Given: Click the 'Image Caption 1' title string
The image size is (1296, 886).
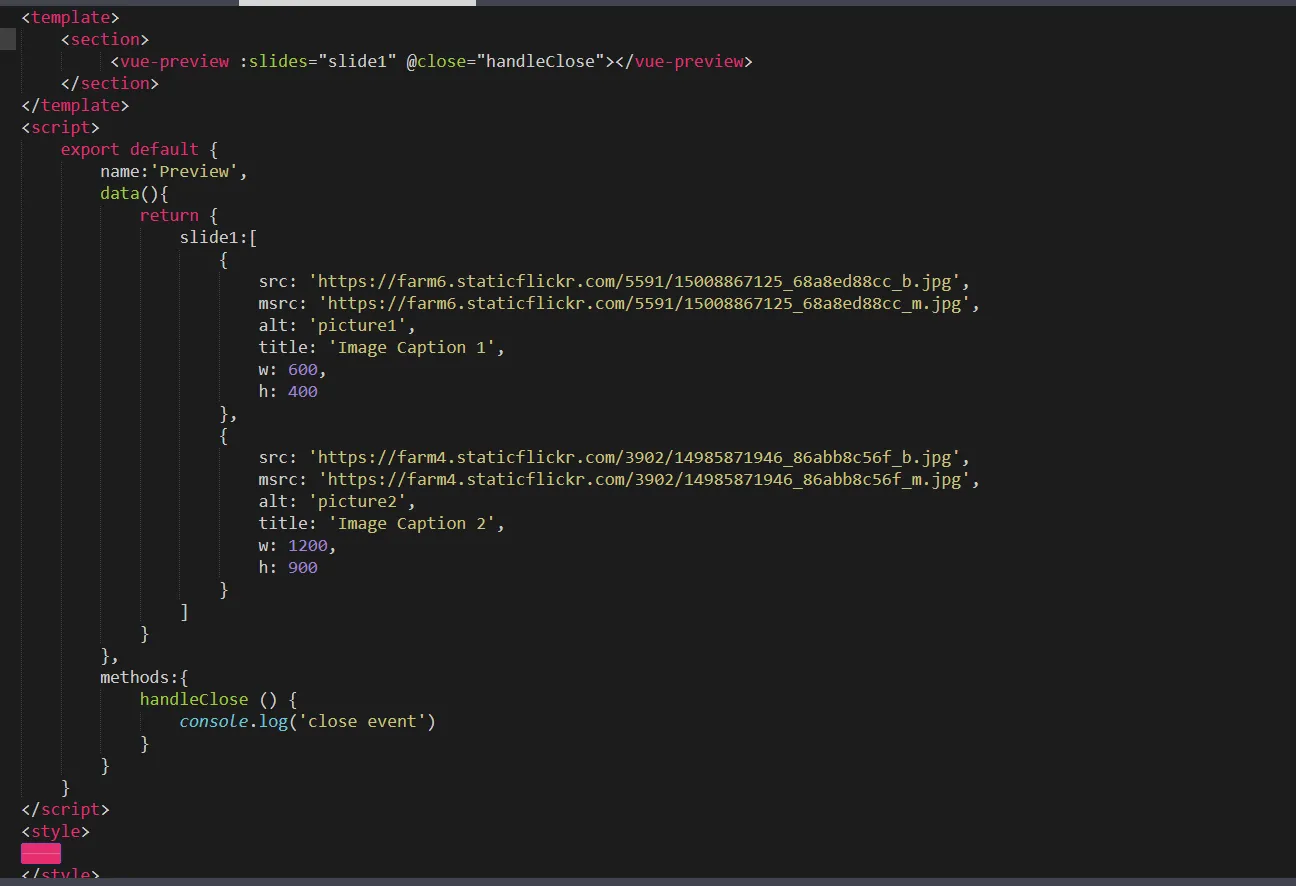Looking at the screenshot, I should pos(412,347).
